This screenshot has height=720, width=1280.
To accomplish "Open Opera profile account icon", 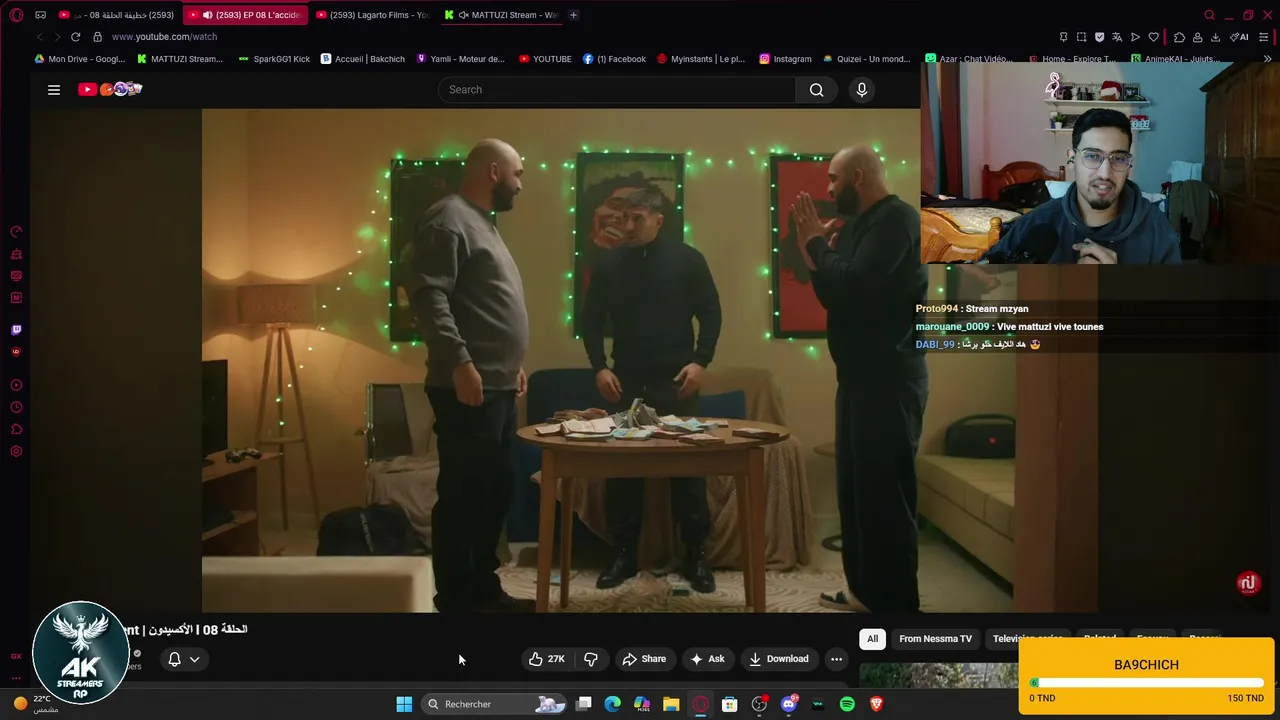I will pos(1197,37).
